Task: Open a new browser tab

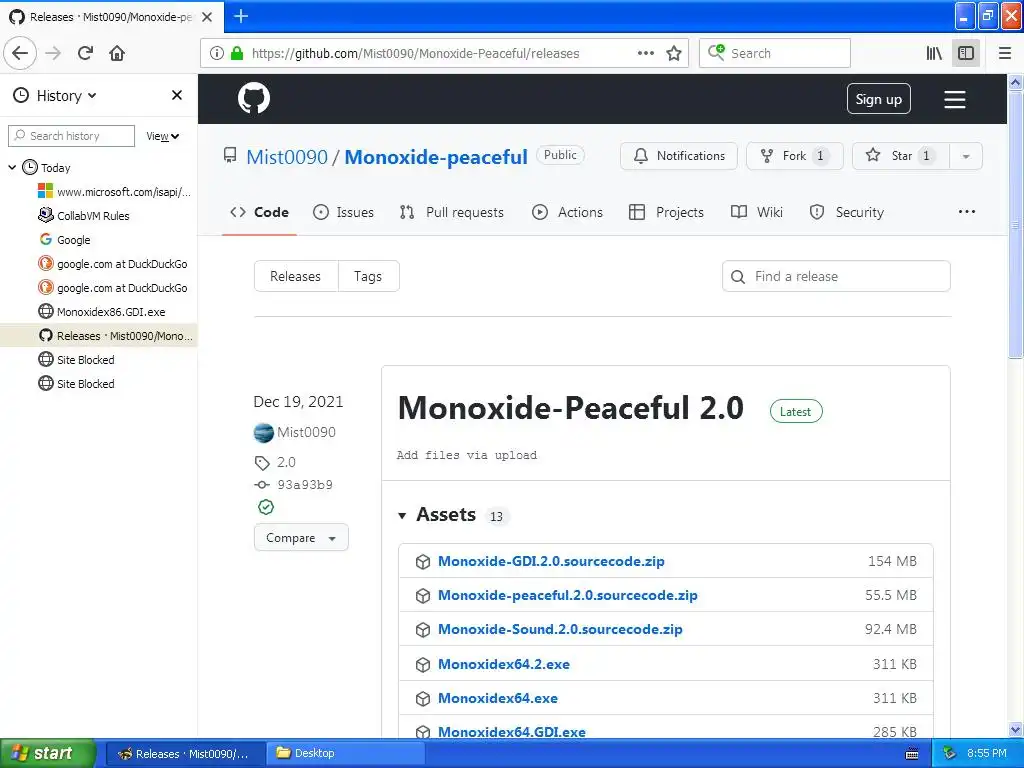Action: (241, 16)
